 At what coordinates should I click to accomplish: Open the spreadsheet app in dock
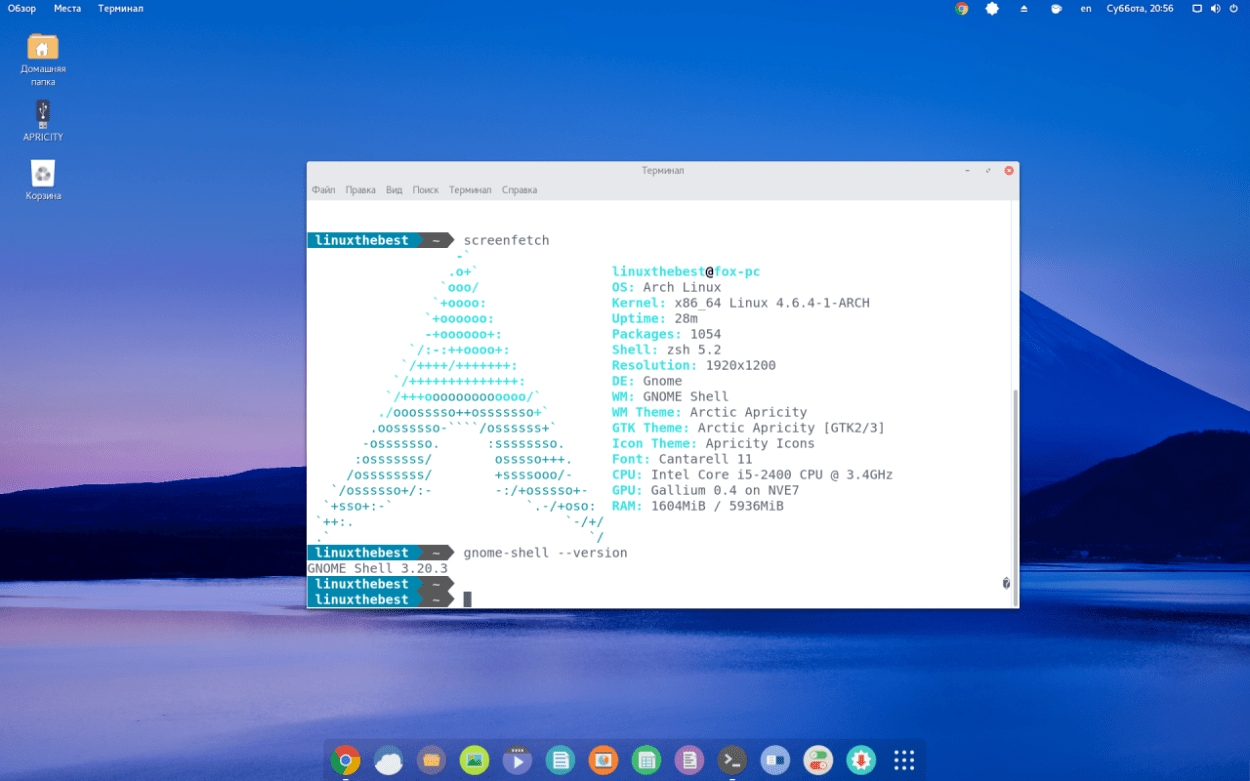[x=646, y=761]
